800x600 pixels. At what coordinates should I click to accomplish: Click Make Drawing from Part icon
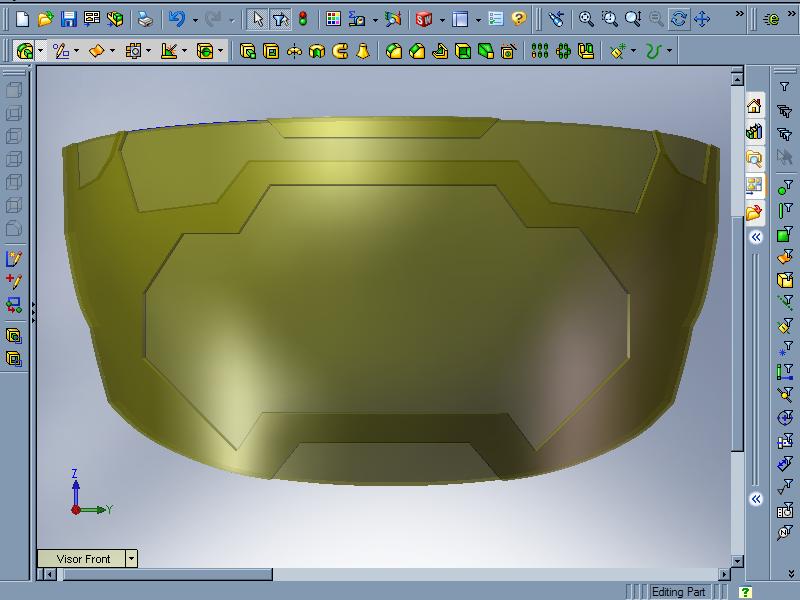tap(92, 19)
